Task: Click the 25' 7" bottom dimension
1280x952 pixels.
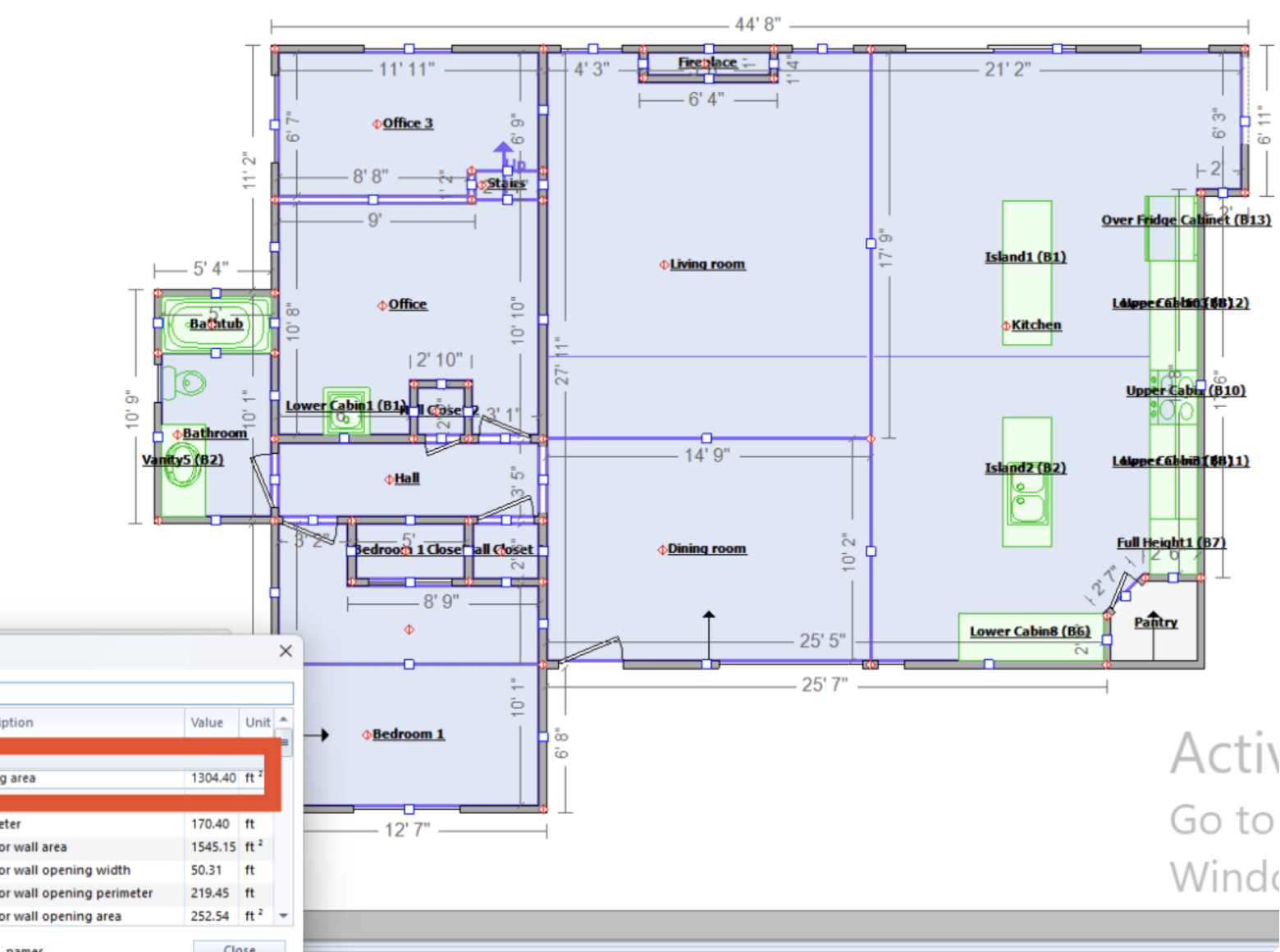Action: [825, 685]
